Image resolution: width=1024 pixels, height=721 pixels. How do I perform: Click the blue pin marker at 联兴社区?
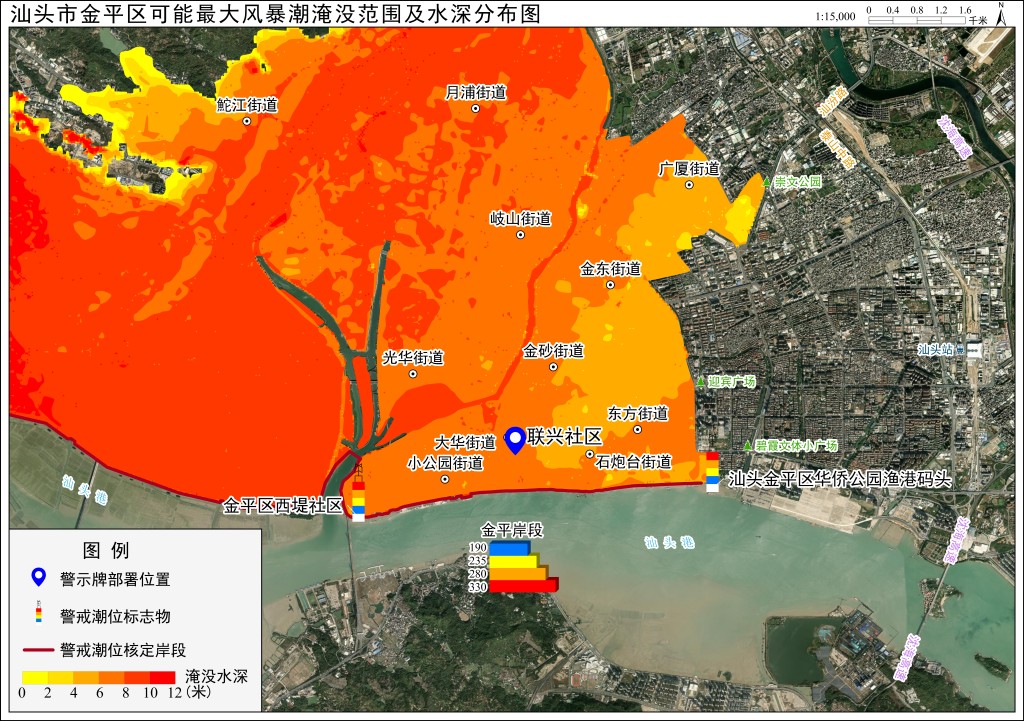(x=515, y=440)
